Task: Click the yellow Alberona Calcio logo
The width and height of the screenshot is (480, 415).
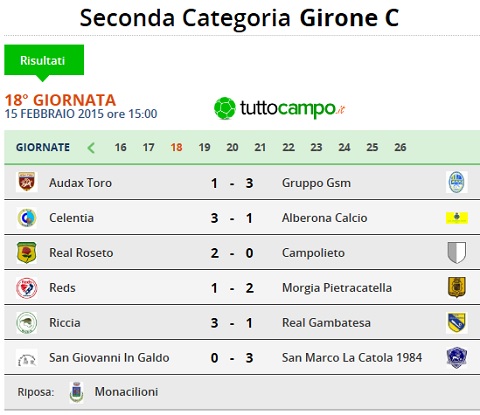Action: pos(457,218)
